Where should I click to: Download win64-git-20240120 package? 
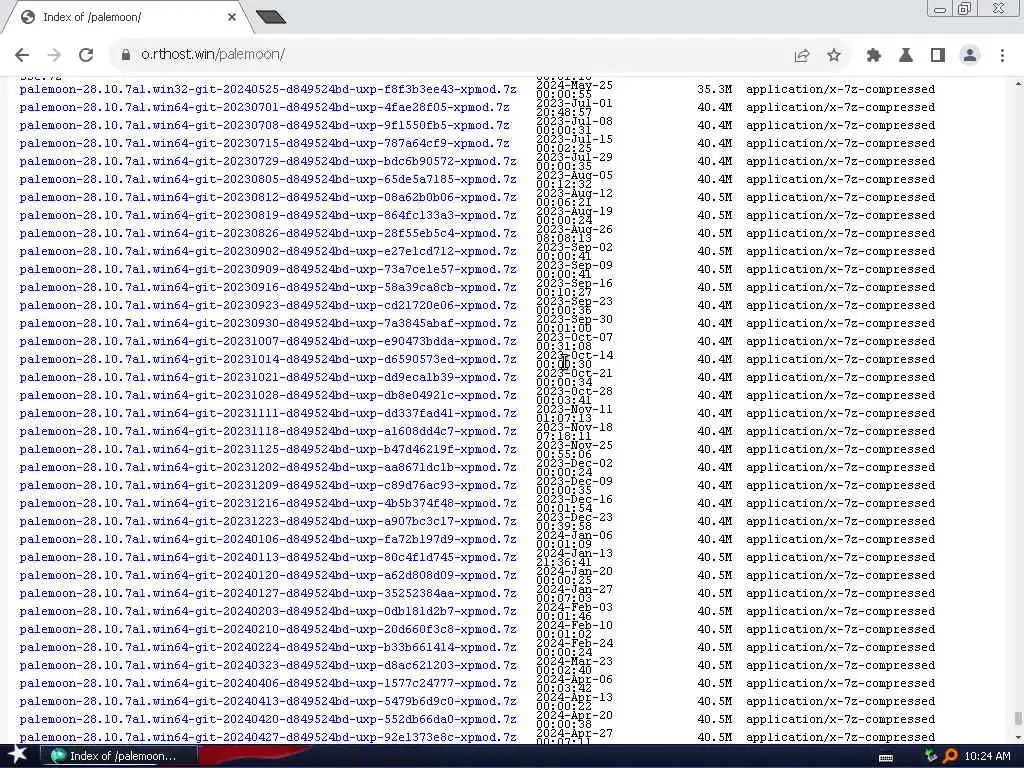(268, 575)
